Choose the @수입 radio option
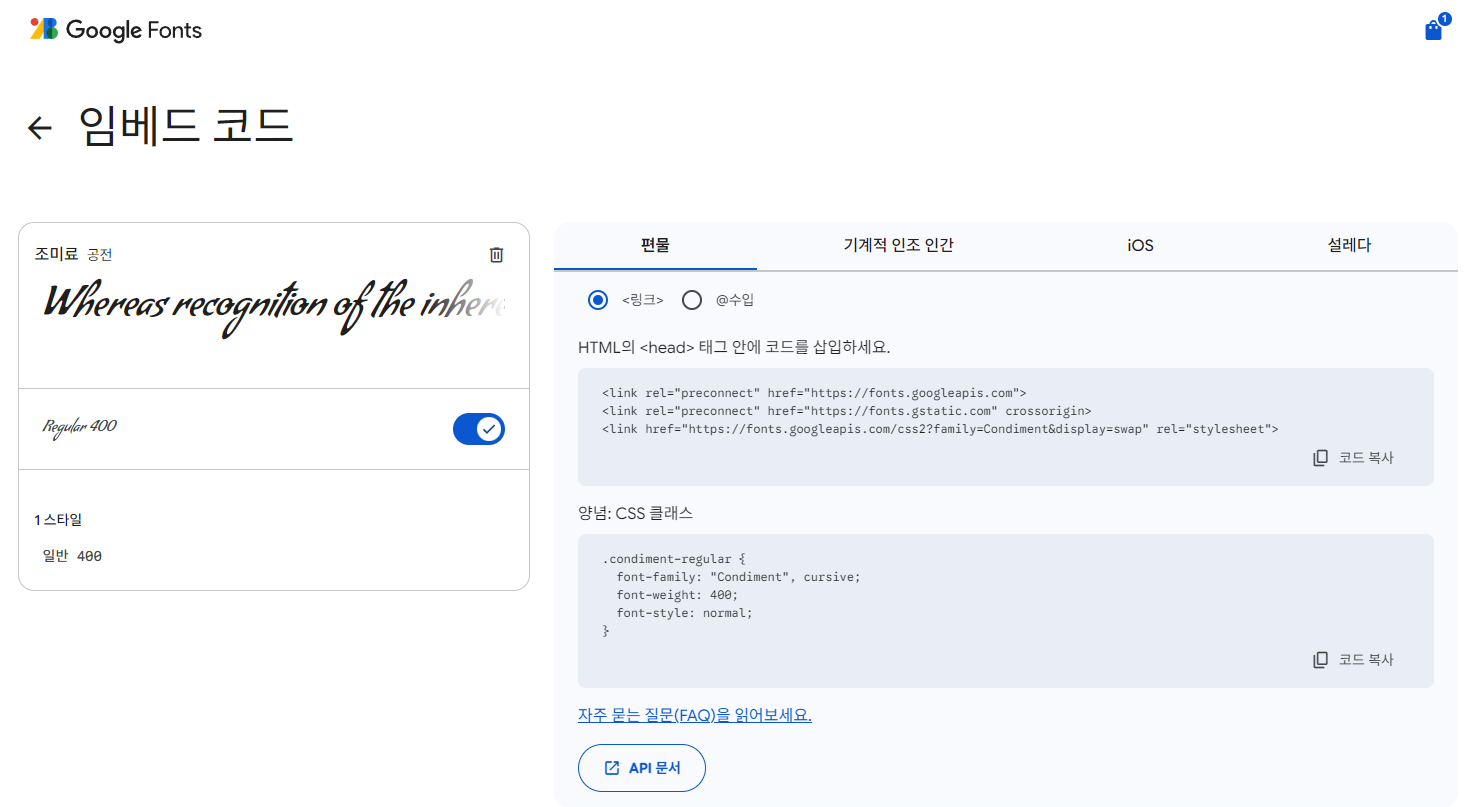 click(x=692, y=300)
